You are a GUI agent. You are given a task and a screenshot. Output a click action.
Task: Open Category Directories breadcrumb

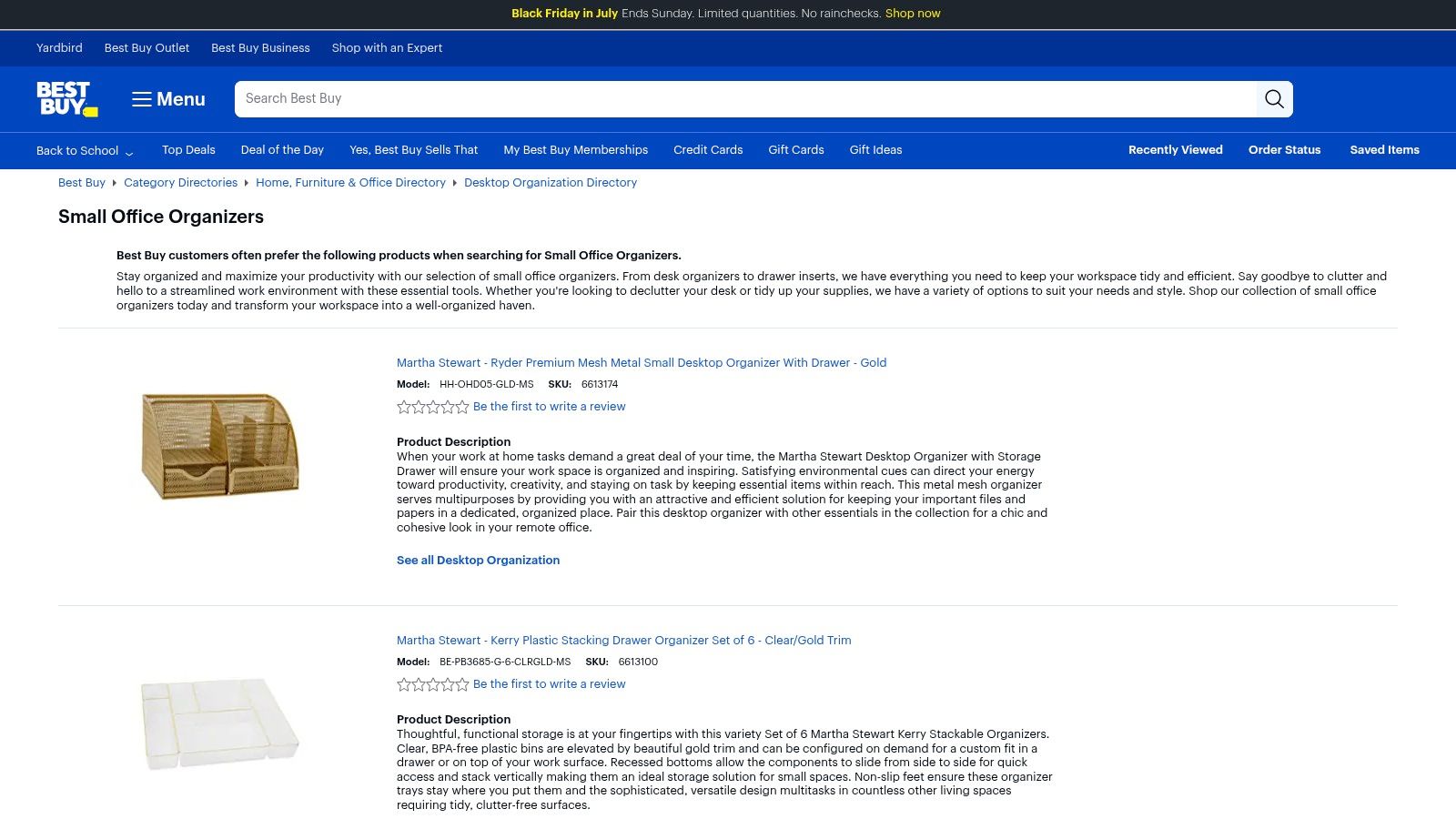pyautogui.click(x=180, y=183)
